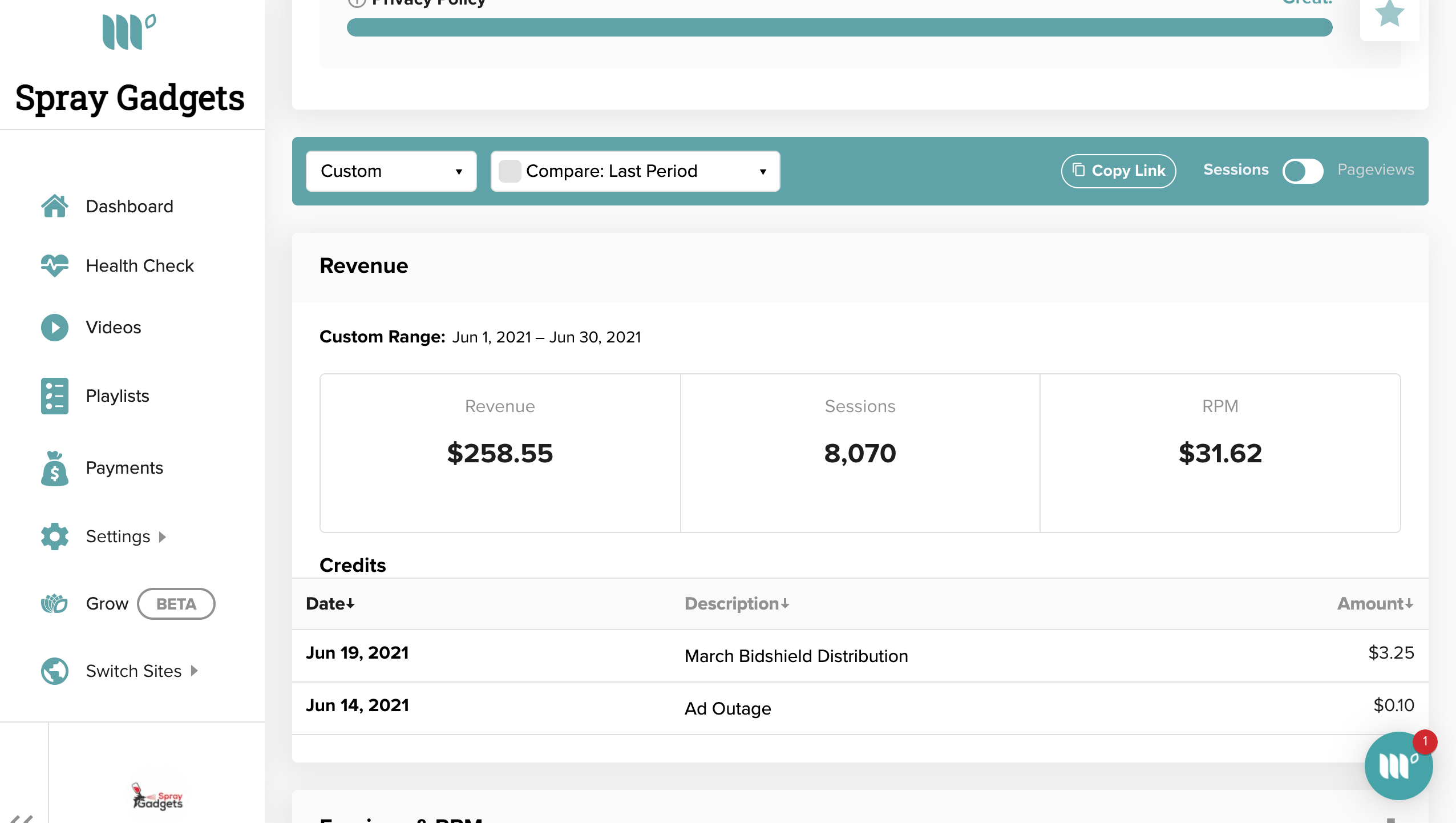Click the Spray Gadgets site thumbnail logo
Screen dimensions: 1456x823
tap(157, 797)
